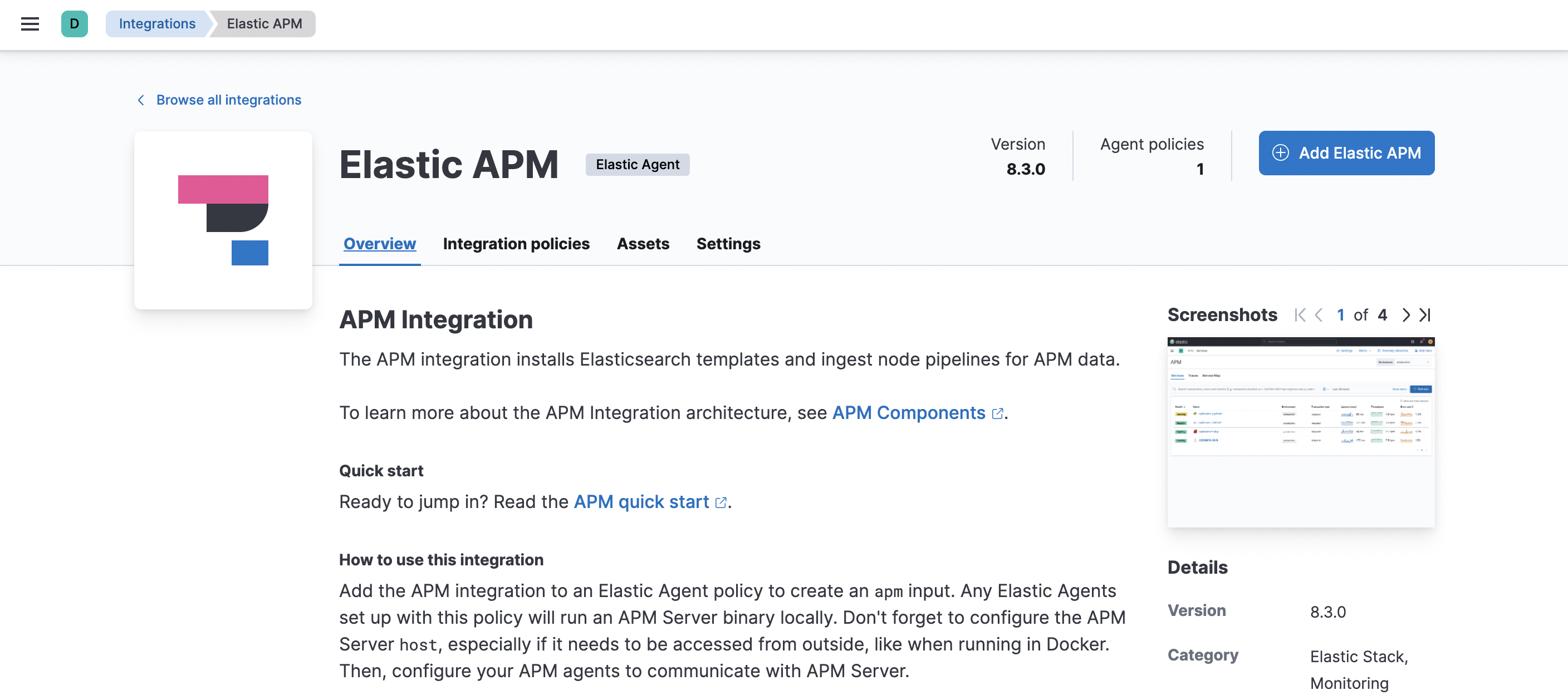Click the Elastic Agent badge
Image resolution: width=1568 pixels, height=700 pixels.
(638, 164)
